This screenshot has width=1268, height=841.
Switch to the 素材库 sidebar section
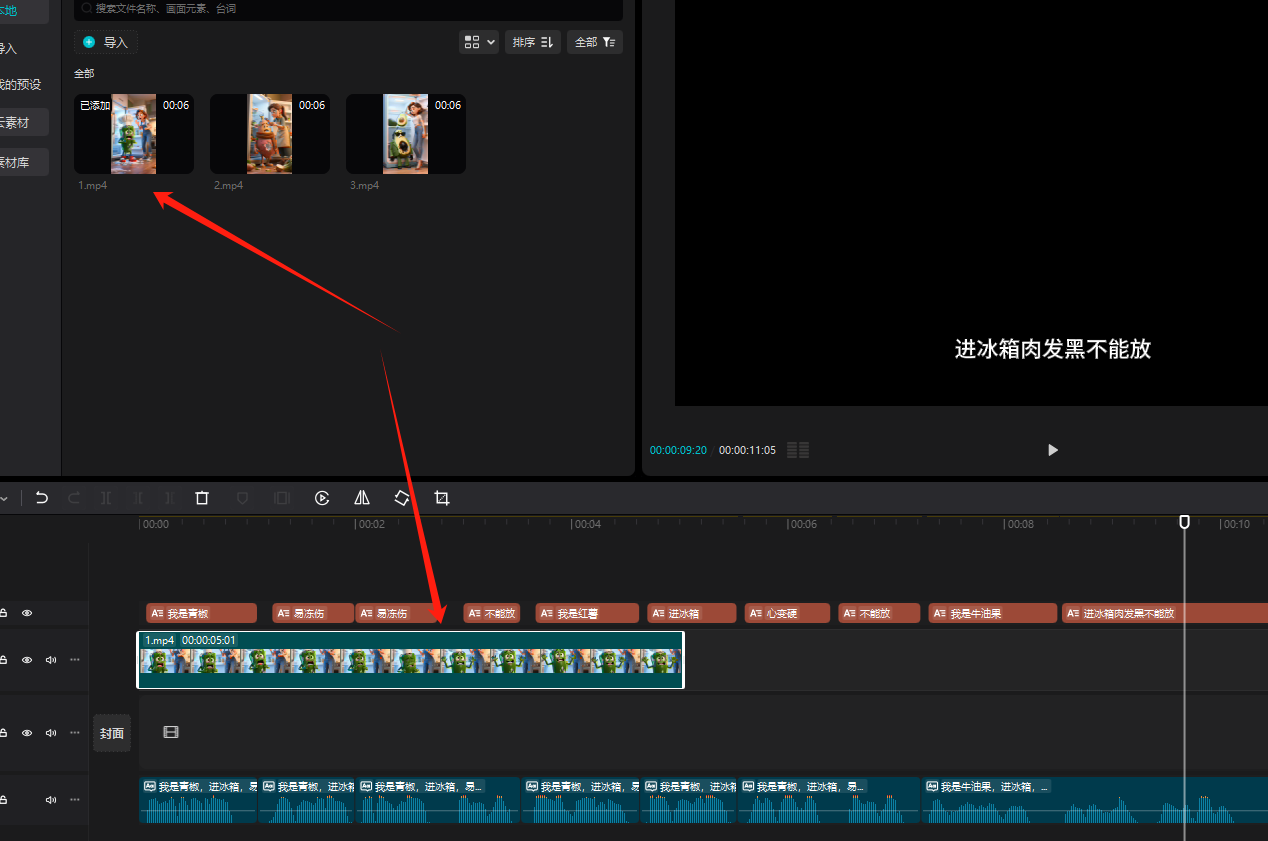22,162
